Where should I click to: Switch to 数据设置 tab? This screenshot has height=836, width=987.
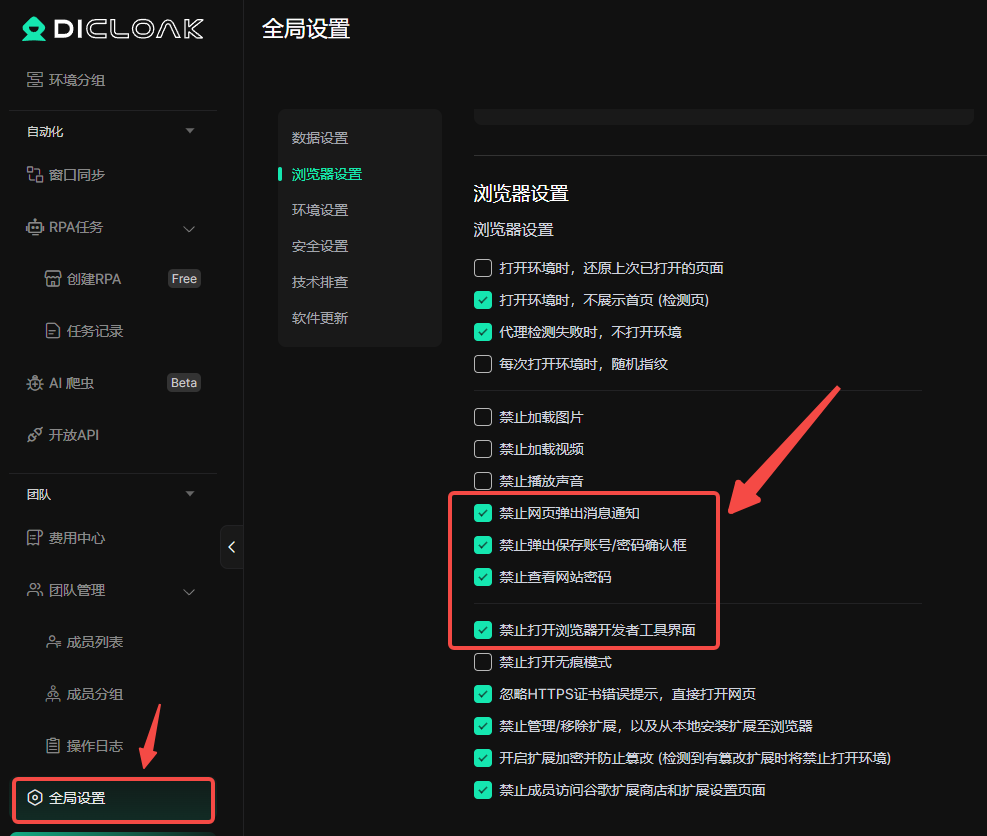coord(320,138)
